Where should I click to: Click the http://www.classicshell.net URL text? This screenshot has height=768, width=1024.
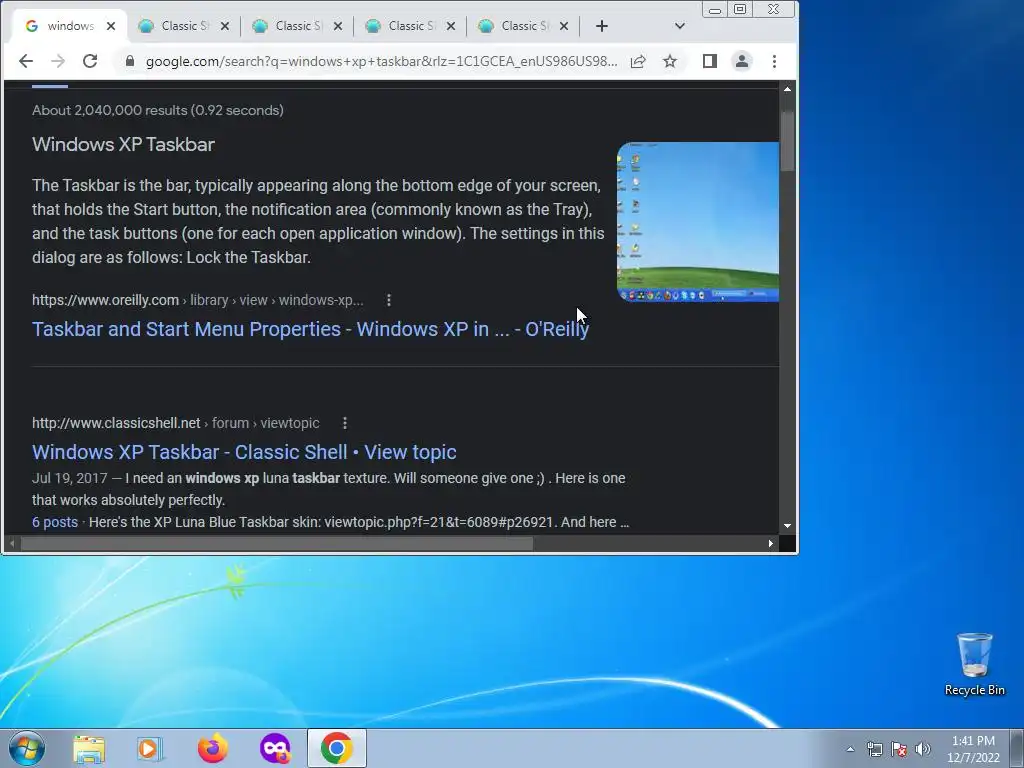click(x=116, y=423)
